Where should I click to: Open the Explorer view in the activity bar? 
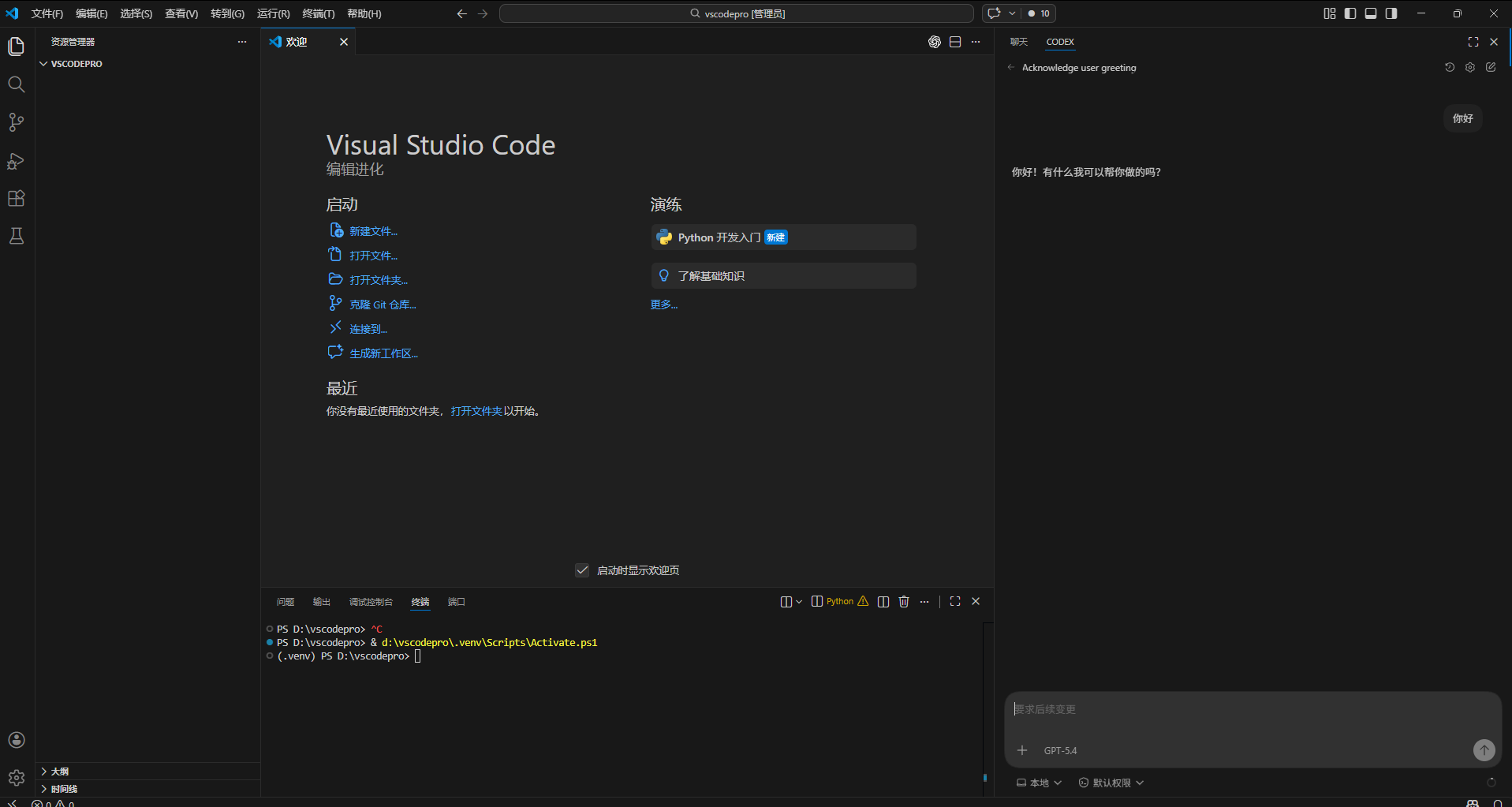[17, 47]
